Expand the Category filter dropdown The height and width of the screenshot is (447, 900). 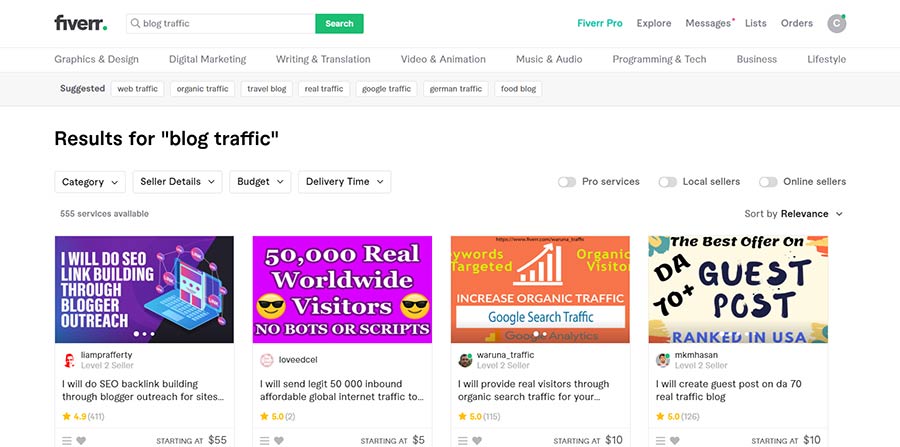tap(90, 182)
